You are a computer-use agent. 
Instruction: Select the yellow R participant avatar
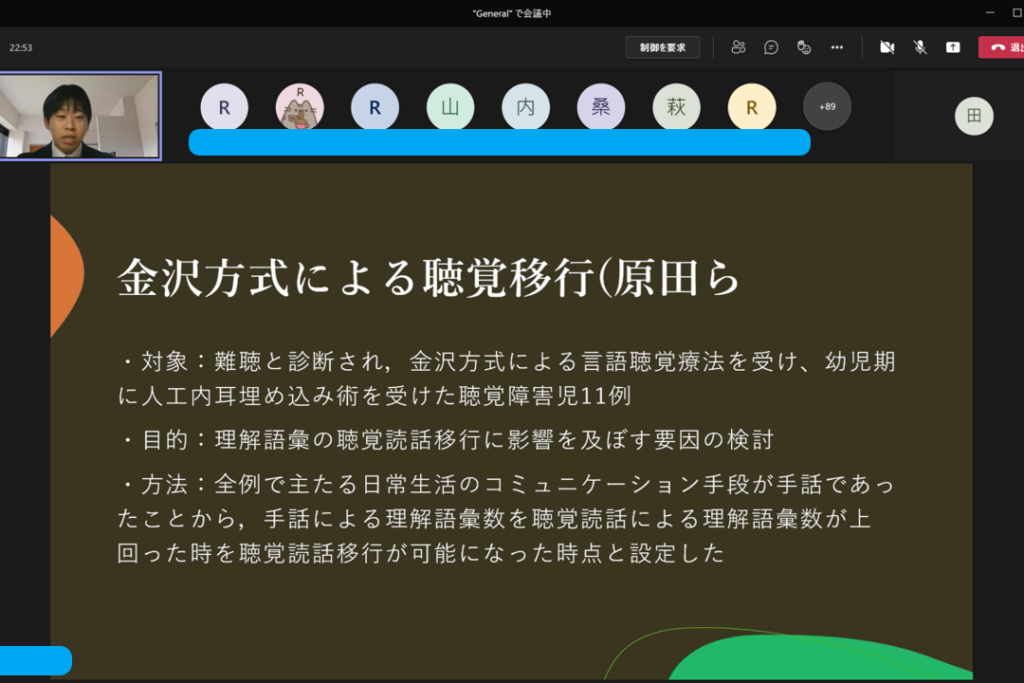tap(752, 107)
